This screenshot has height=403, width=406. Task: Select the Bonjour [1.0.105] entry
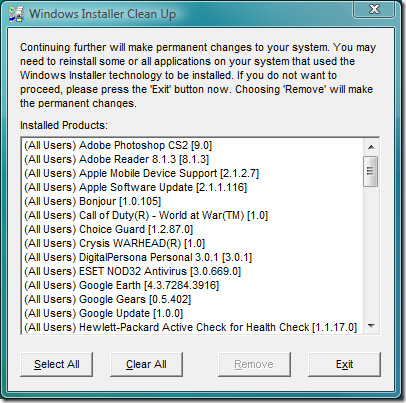(193, 201)
